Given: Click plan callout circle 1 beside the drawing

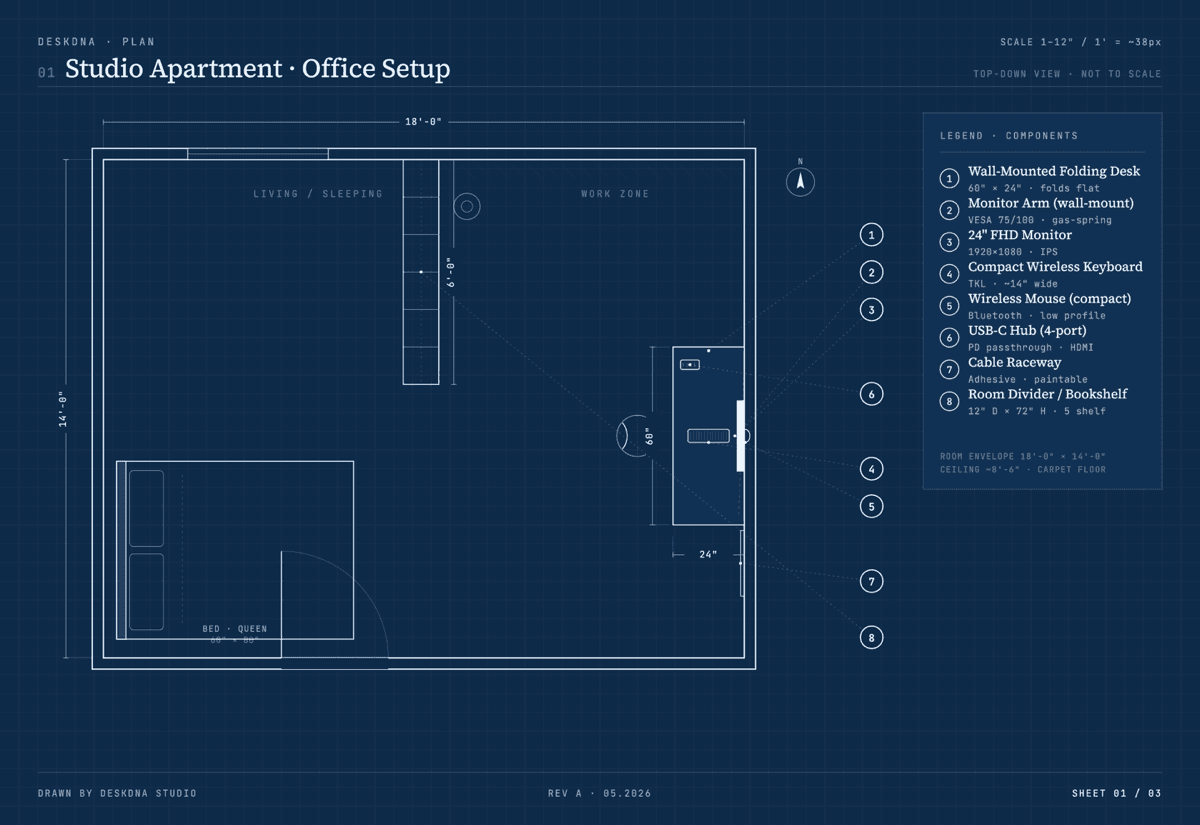Looking at the screenshot, I should [871, 235].
